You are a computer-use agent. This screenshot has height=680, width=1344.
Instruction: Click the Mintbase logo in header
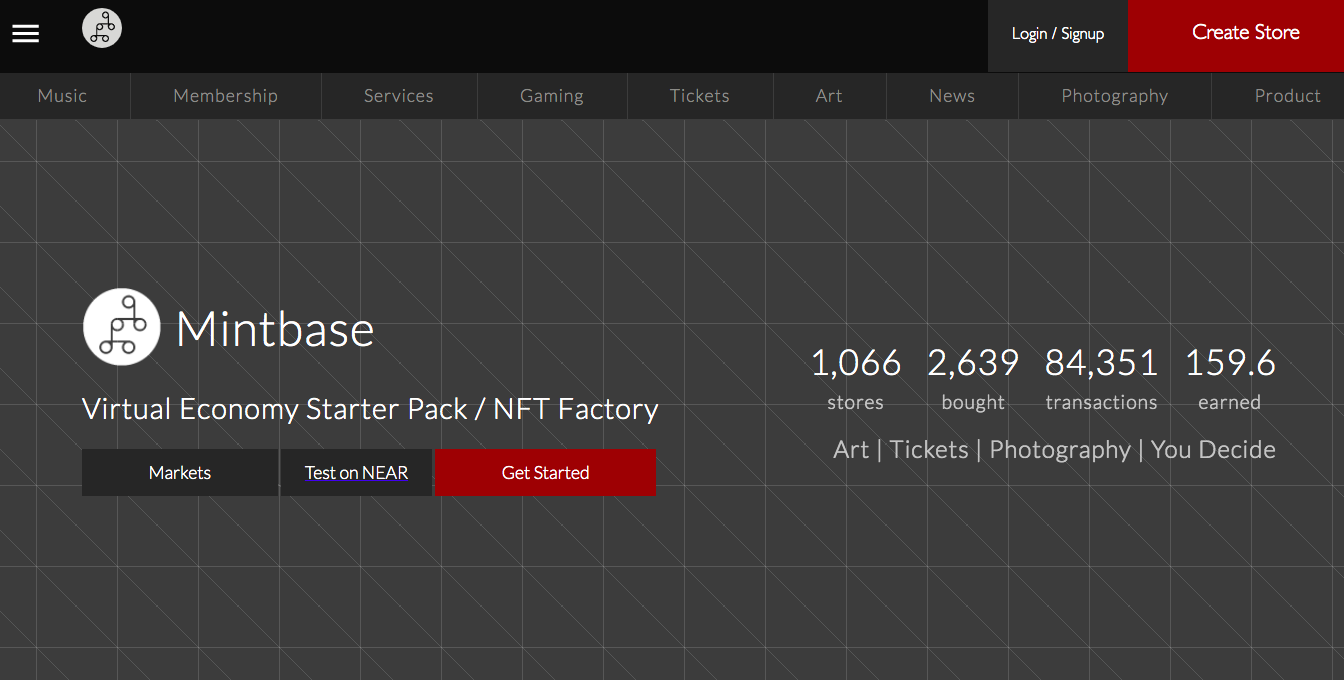point(102,28)
